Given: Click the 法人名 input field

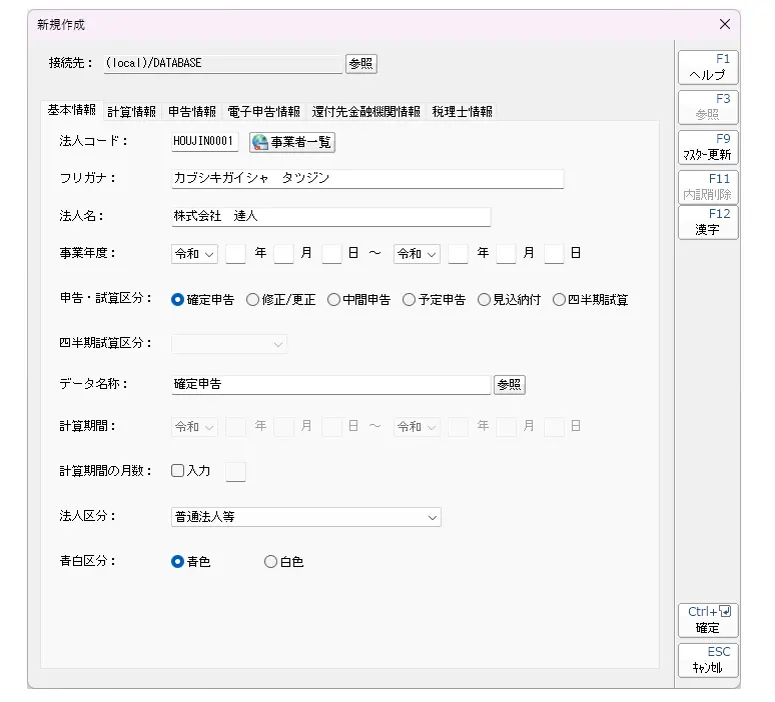Looking at the screenshot, I should click(x=331, y=216).
